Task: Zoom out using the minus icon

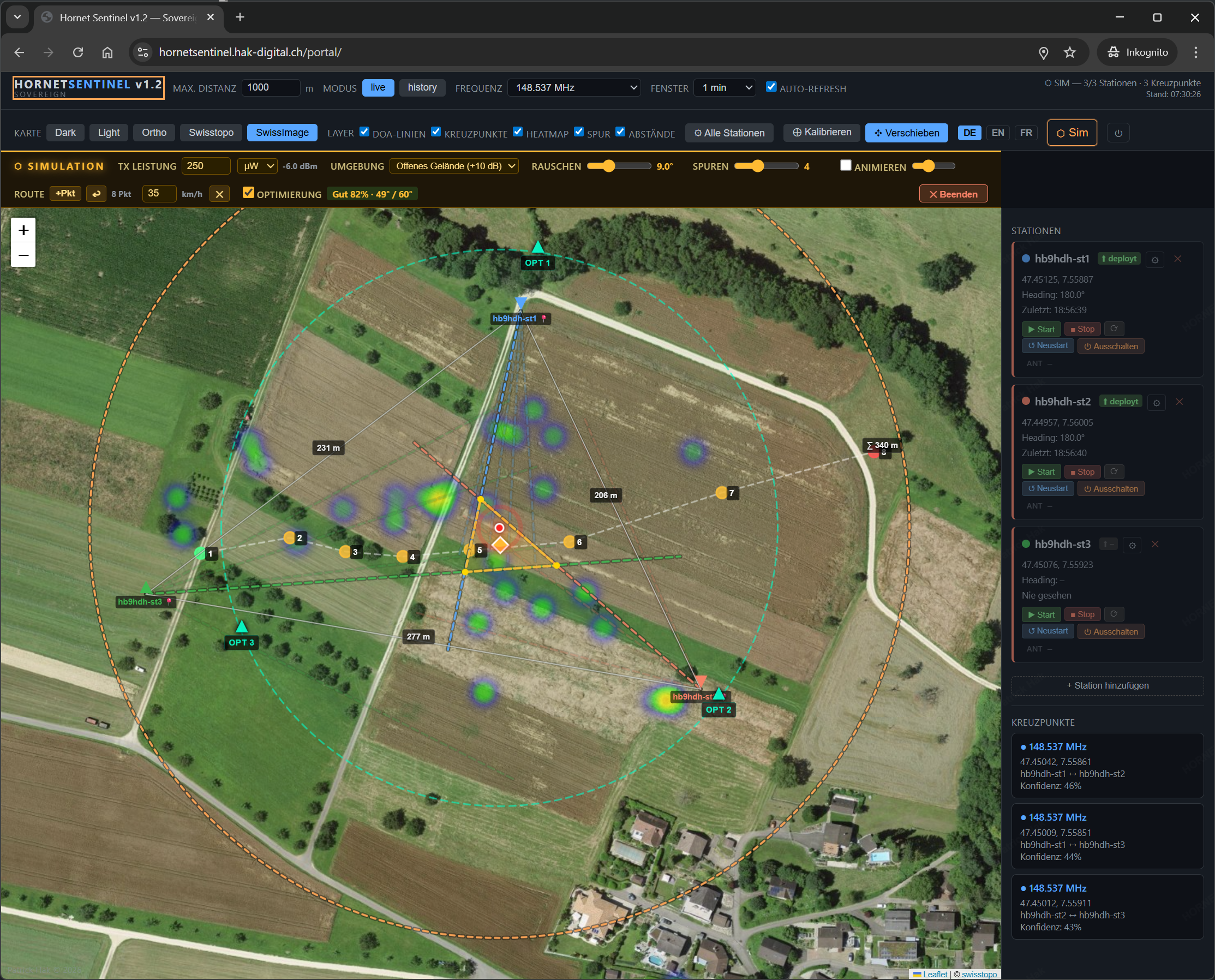Action: tap(23, 255)
